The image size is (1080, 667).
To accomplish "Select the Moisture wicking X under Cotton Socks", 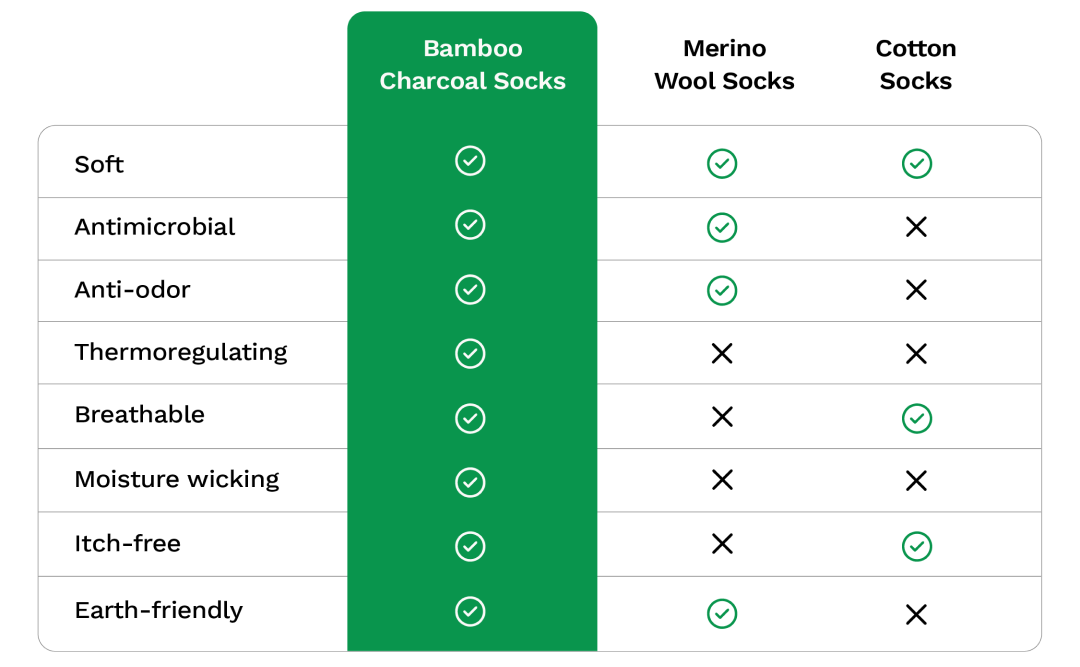I will pyautogui.click(x=916, y=480).
